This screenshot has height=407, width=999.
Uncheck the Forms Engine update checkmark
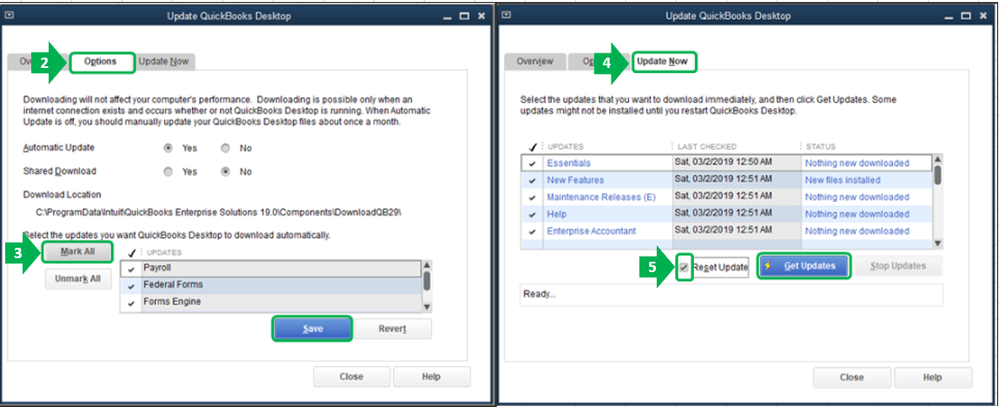coord(131,303)
